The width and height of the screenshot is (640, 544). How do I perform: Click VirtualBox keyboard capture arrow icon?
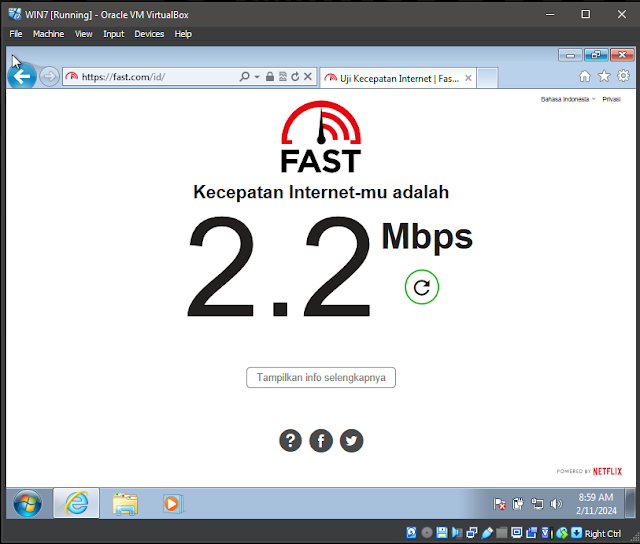[576, 533]
